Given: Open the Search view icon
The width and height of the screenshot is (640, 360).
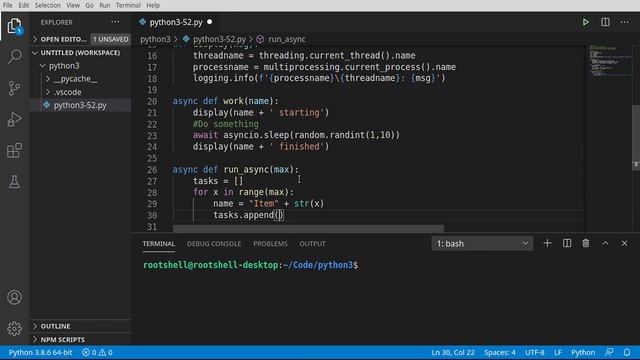Looking at the screenshot, I should [14, 56].
